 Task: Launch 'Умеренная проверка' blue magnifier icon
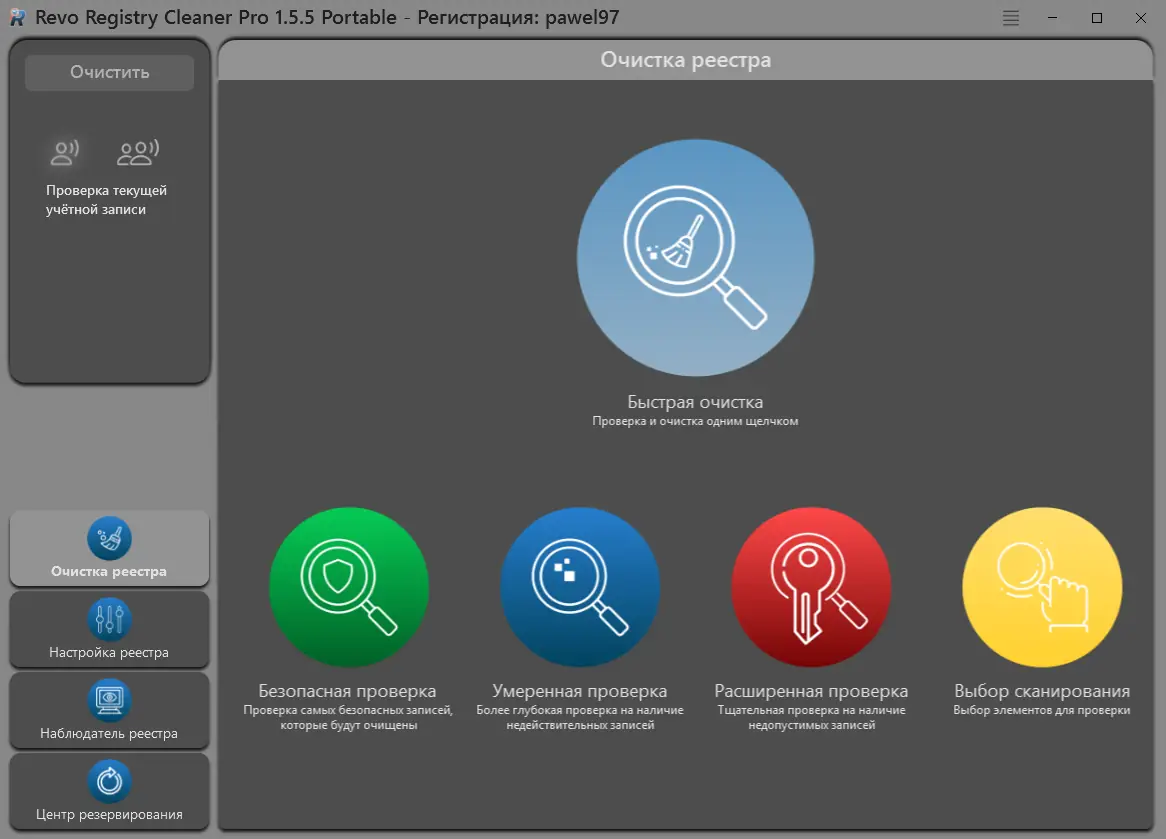click(x=580, y=587)
